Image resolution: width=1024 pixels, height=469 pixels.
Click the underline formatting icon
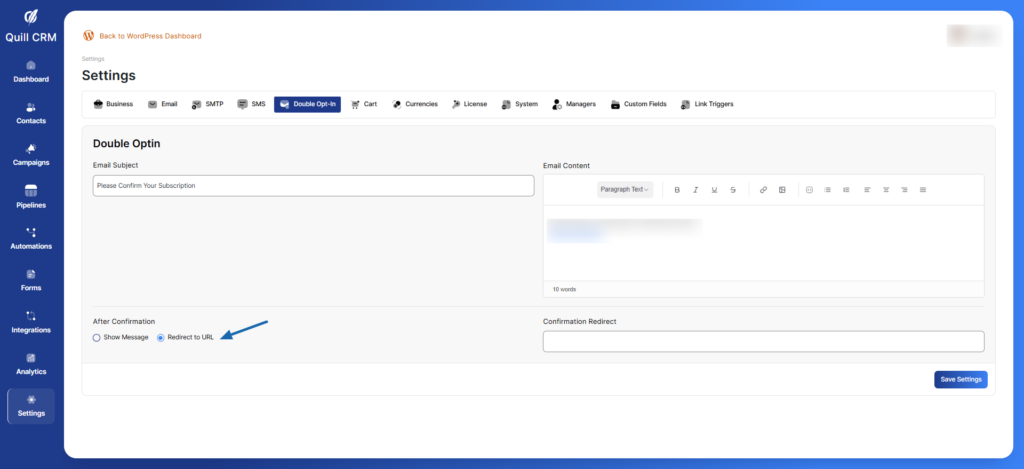pyautogui.click(x=714, y=189)
